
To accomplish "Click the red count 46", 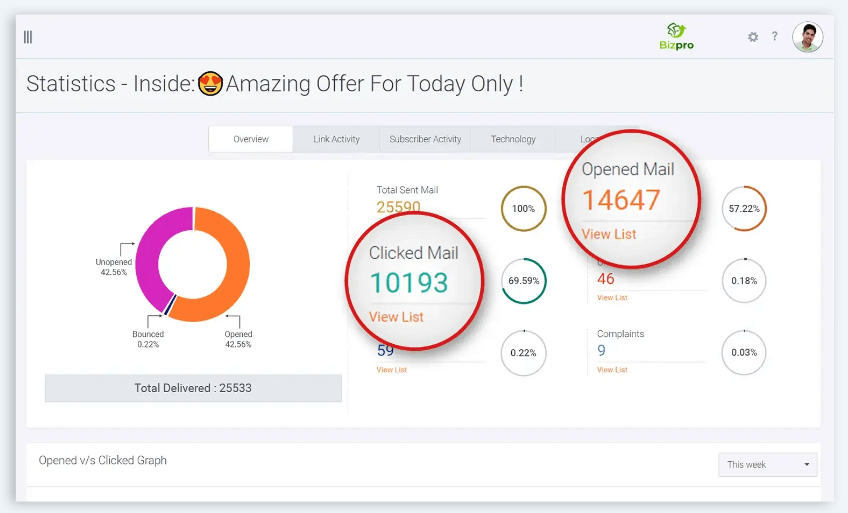I will pos(606,279).
